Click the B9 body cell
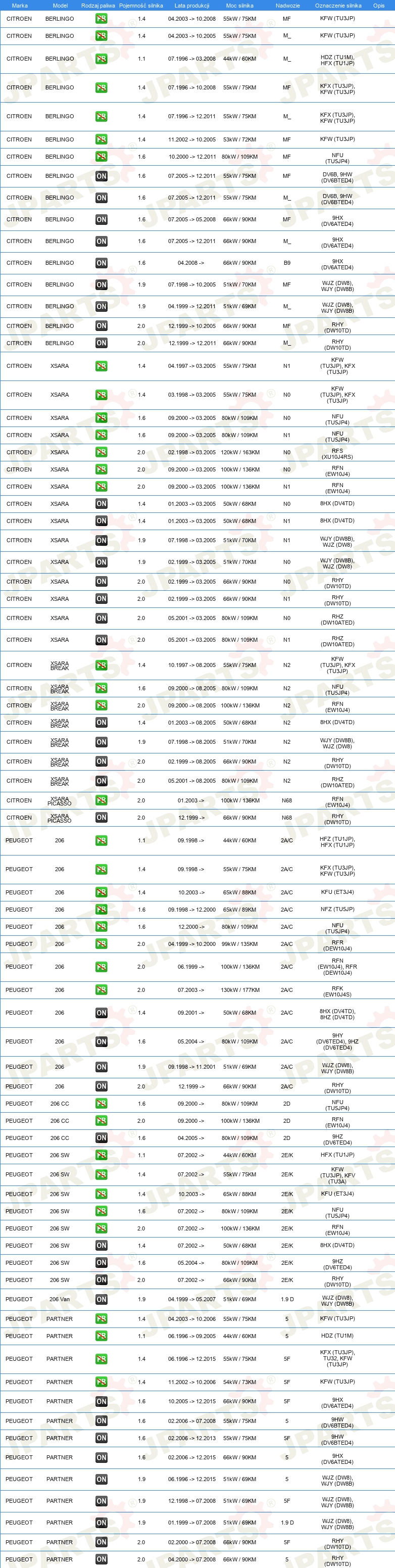The height and width of the screenshot is (1568, 395). 287,263
